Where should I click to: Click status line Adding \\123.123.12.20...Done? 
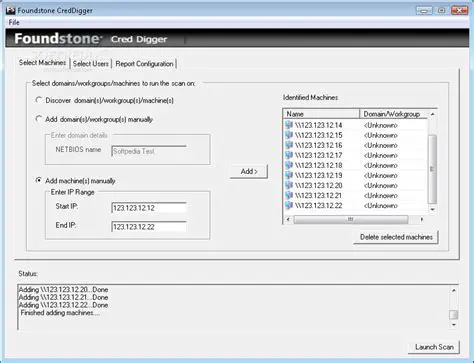pyautogui.click(x=63, y=289)
